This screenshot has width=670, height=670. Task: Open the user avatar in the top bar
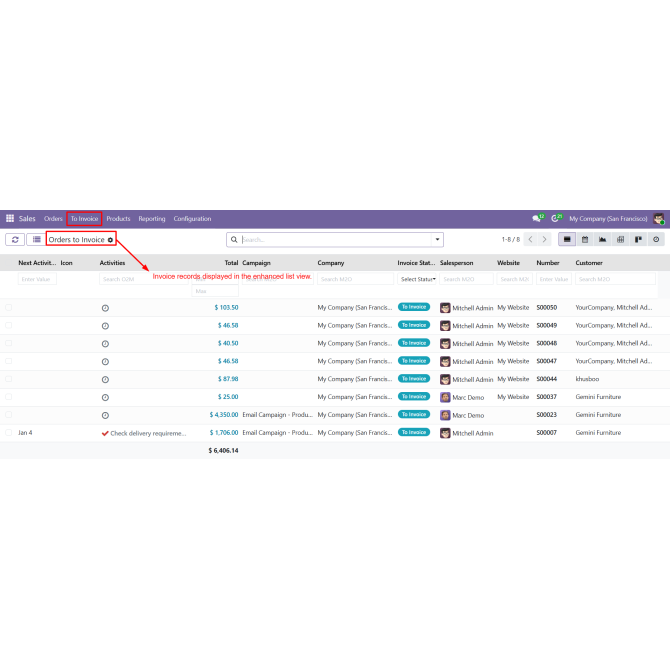658,218
